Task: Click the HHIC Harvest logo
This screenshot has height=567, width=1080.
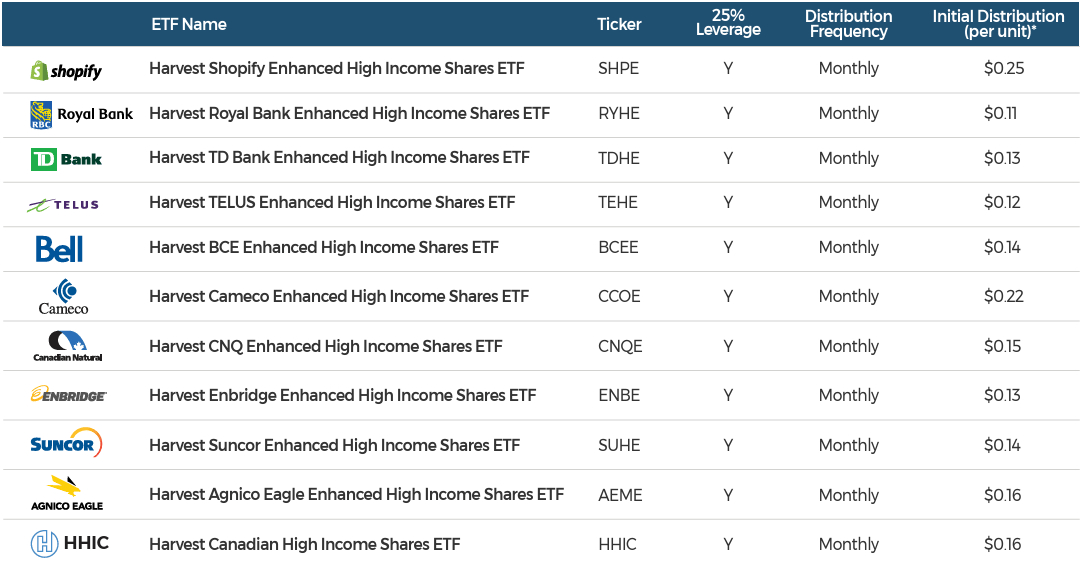Action: pos(70,544)
